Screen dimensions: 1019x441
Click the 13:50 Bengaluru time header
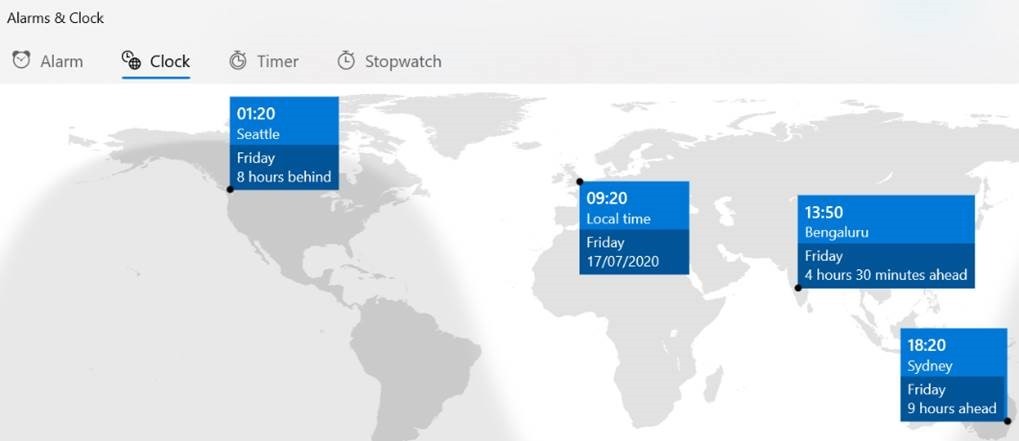[885, 220]
